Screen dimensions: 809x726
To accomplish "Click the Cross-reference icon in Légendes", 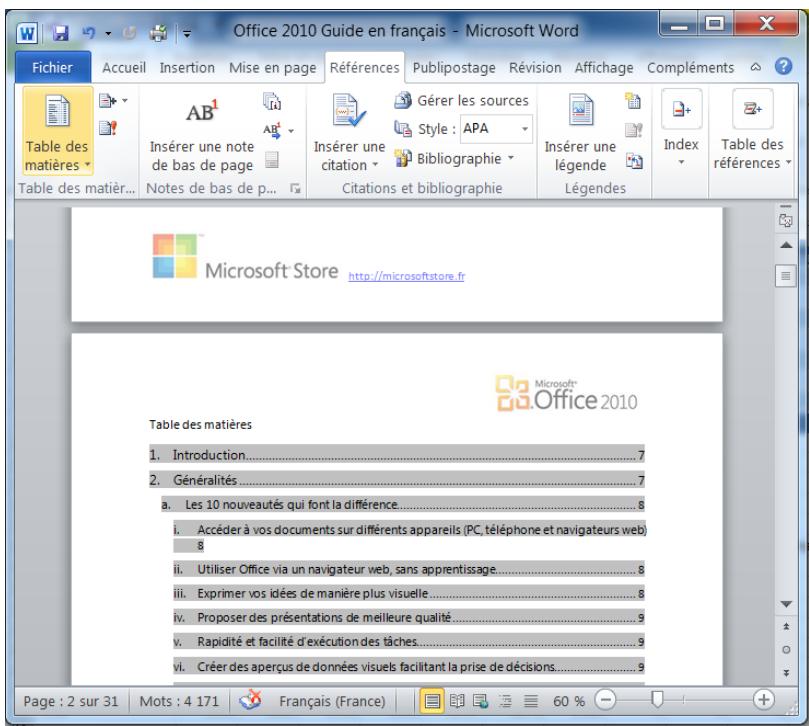I will click(634, 162).
